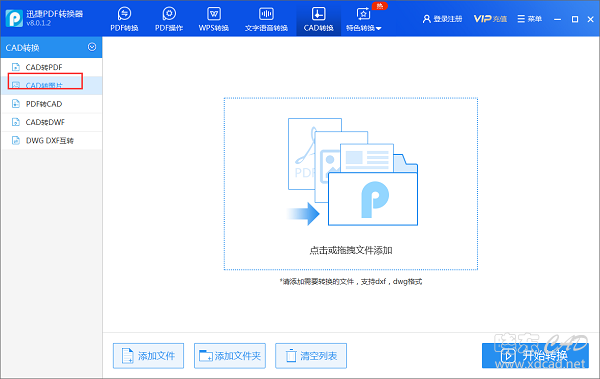
Task: Select CAD转PDF in the sidebar
Action: (x=51, y=67)
